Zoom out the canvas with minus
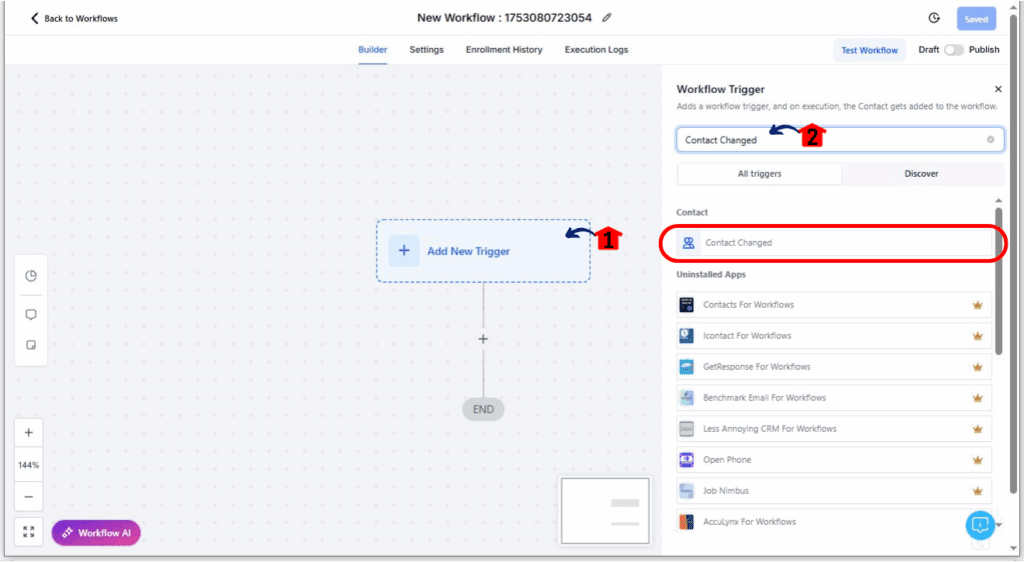Screen dimensions: 1024x562 [x=29, y=497]
